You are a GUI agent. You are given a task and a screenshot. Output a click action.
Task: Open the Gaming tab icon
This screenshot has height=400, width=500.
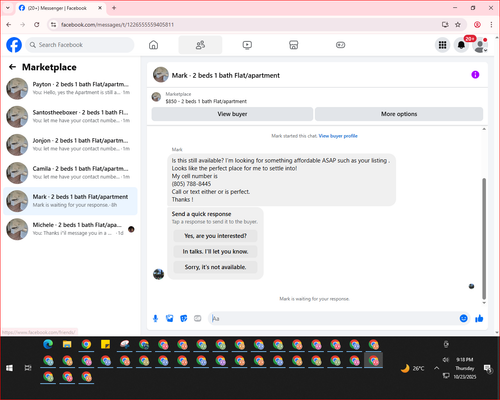(340, 45)
